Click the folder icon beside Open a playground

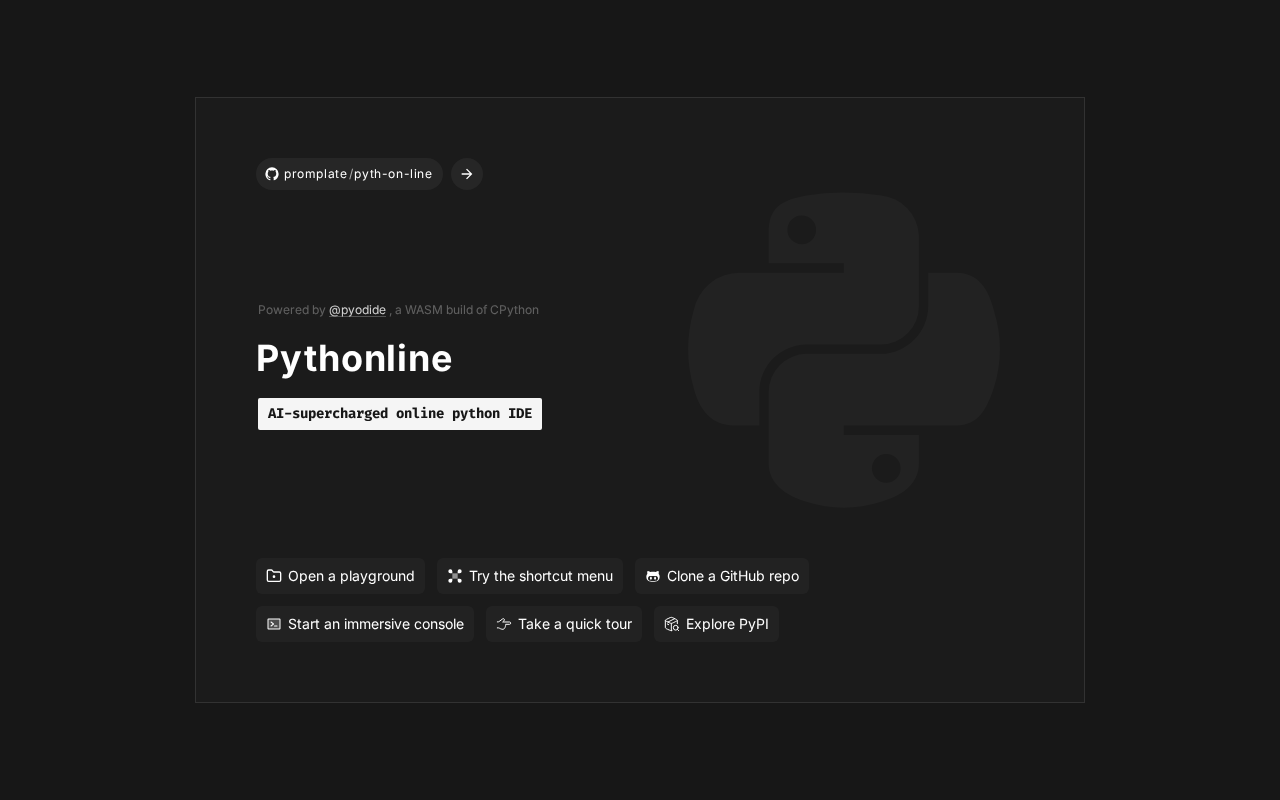(x=274, y=576)
